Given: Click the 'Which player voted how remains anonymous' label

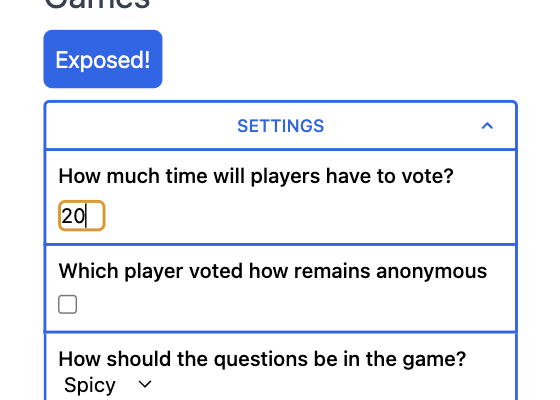Looking at the screenshot, I should (x=272, y=271).
